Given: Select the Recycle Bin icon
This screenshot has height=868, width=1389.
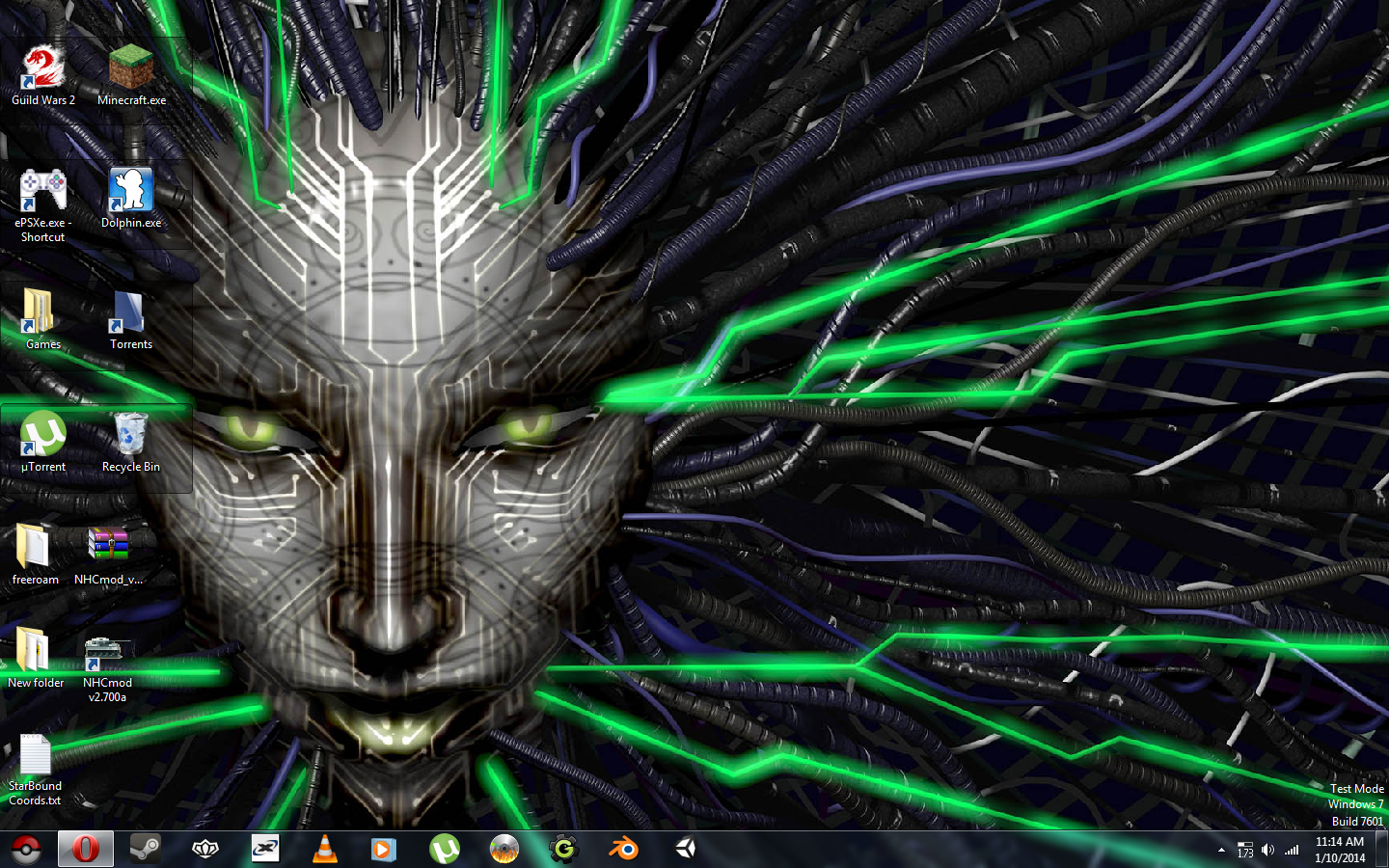Looking at the screenshot, I should (x=131, y=435).
